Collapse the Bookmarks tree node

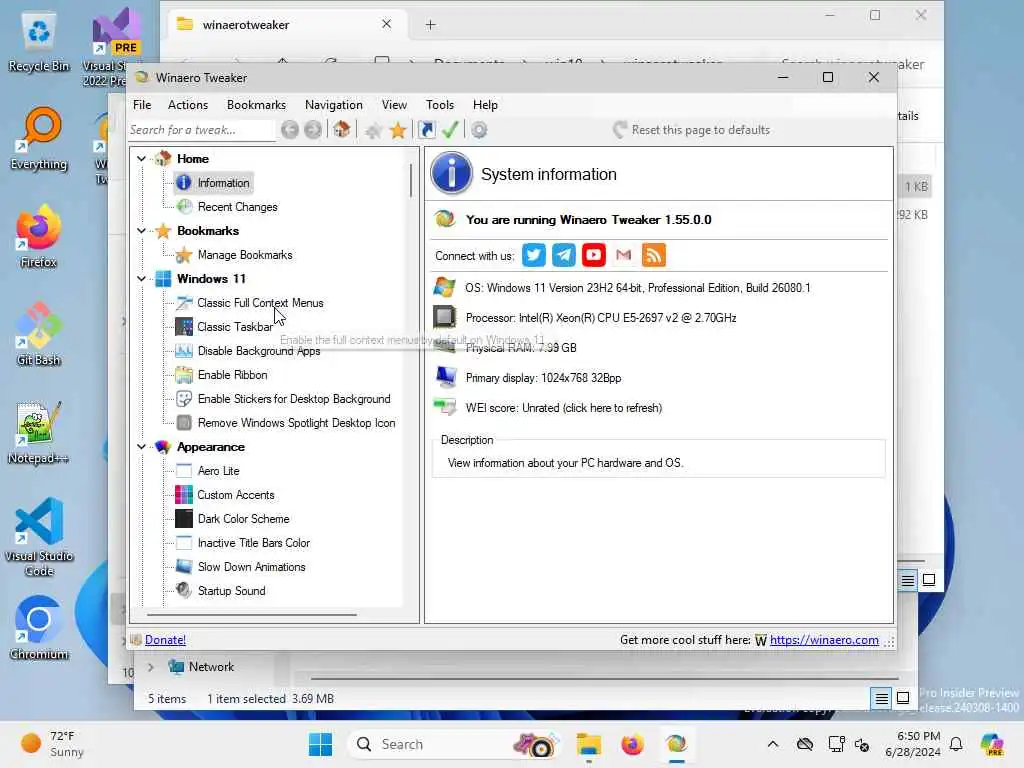tap(142, 231)
